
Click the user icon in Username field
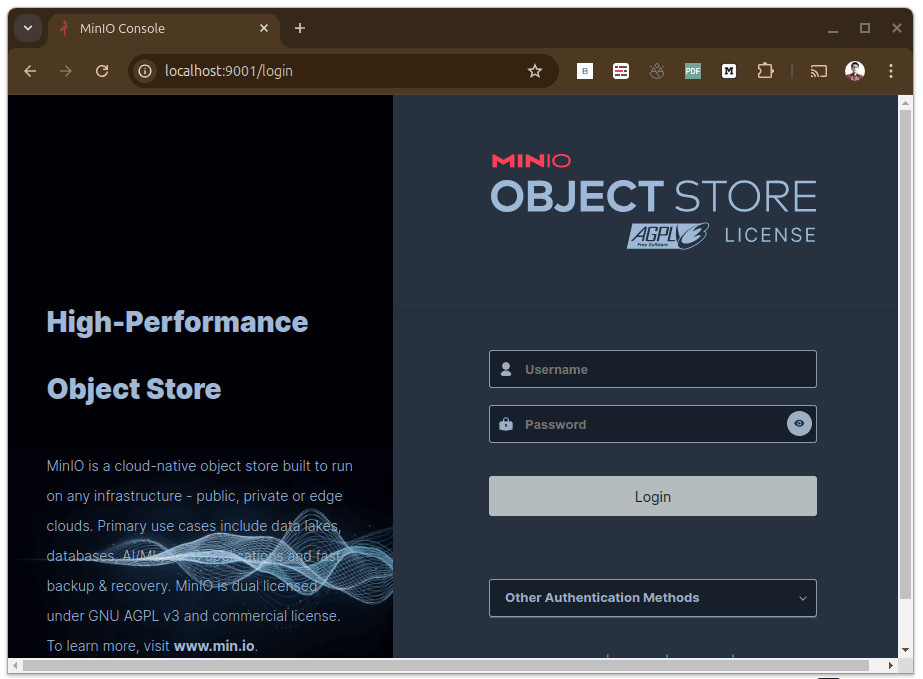[x=506, y=369]
